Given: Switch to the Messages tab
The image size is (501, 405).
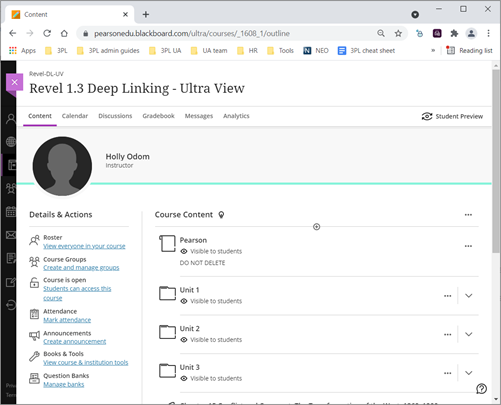Looking at the screenshot, I should tap(199, 116).
